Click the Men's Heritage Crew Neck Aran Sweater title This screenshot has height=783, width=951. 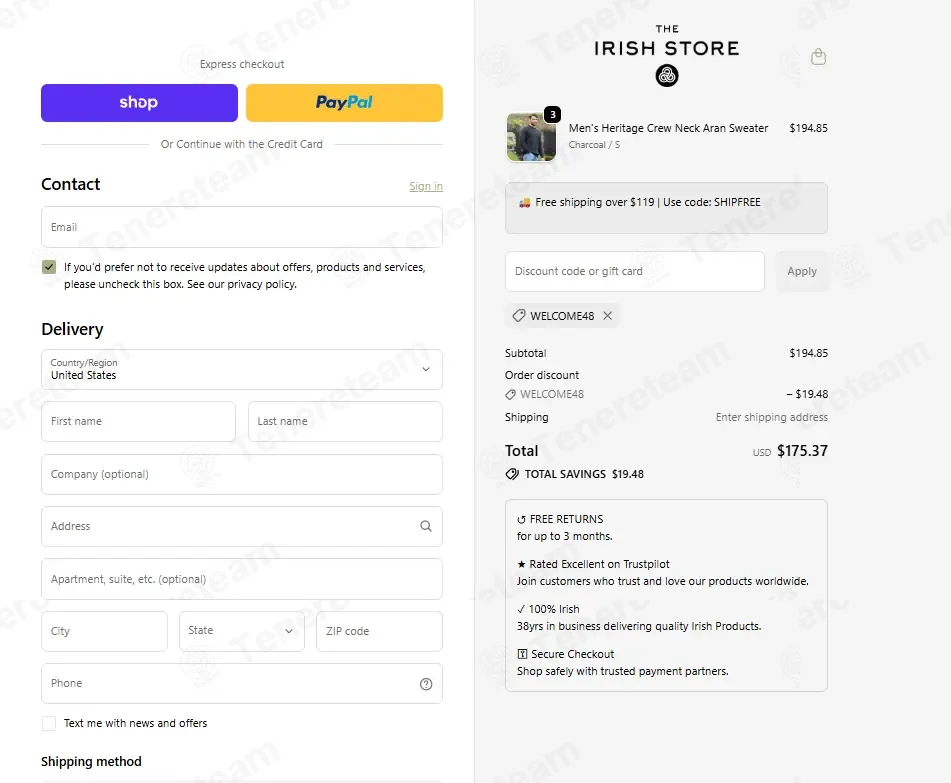tap(668, 128)
